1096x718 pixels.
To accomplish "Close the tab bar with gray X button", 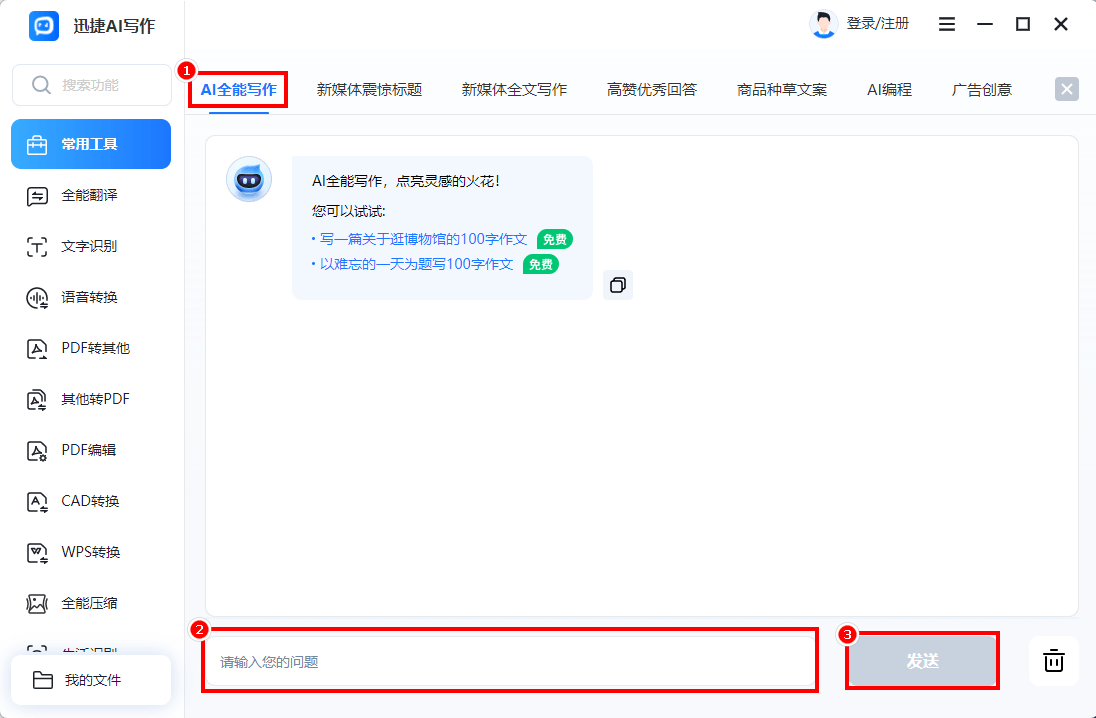I will tap(1067, 89).
